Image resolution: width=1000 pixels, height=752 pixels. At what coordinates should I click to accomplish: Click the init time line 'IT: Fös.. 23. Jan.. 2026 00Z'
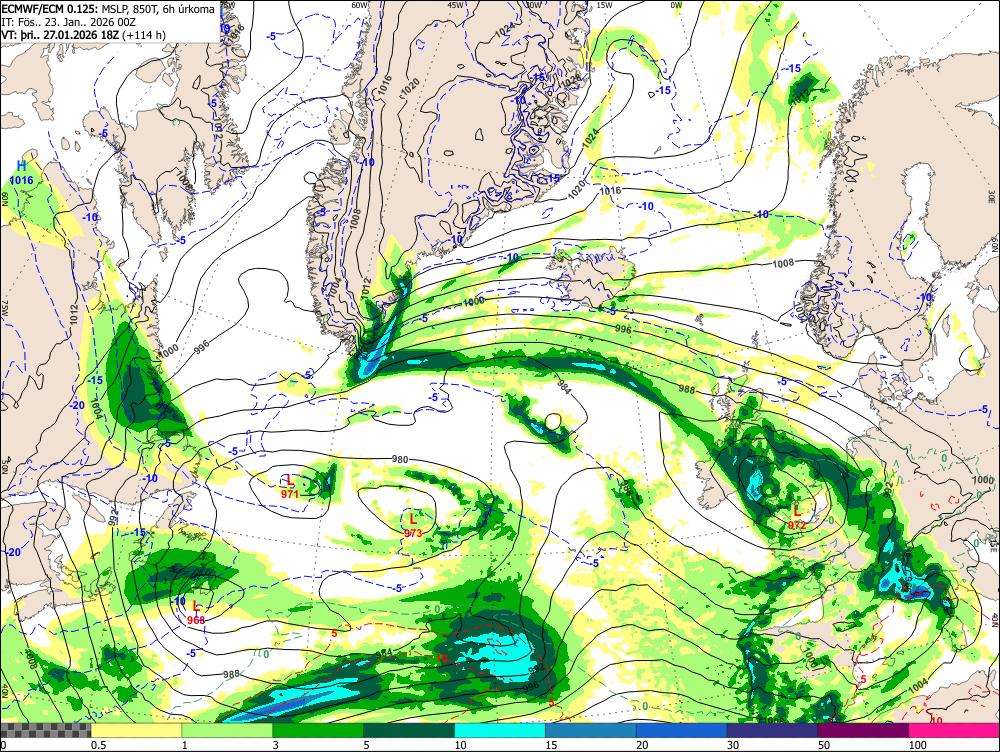click(x=68, y=22)
